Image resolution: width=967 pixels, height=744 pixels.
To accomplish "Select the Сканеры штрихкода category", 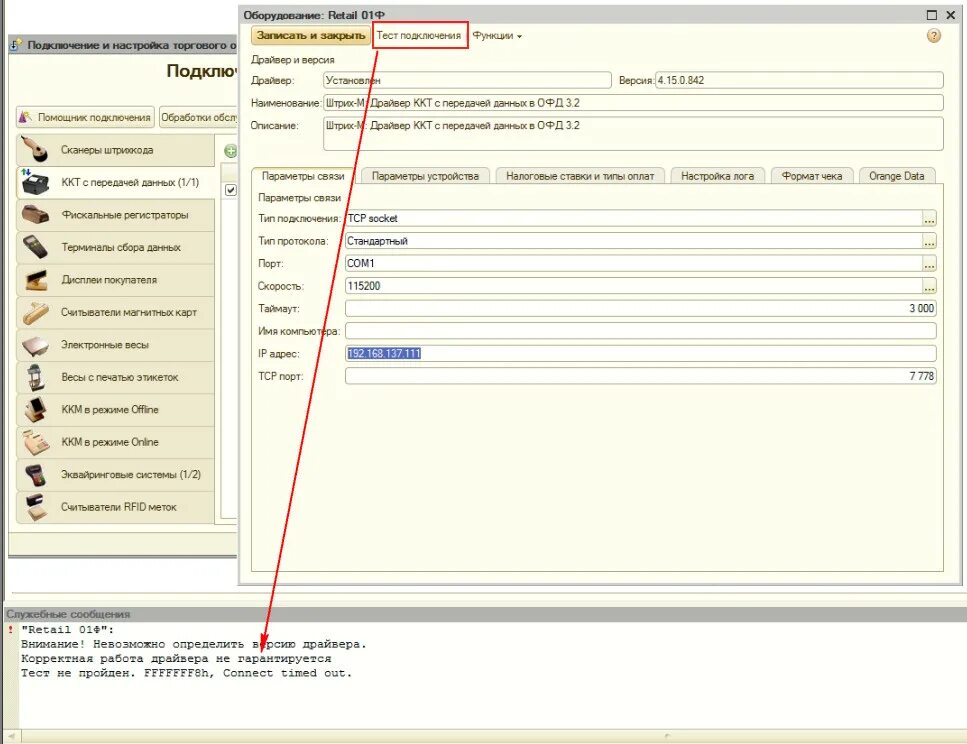I will pyautogui.click(x=115, y=150).
